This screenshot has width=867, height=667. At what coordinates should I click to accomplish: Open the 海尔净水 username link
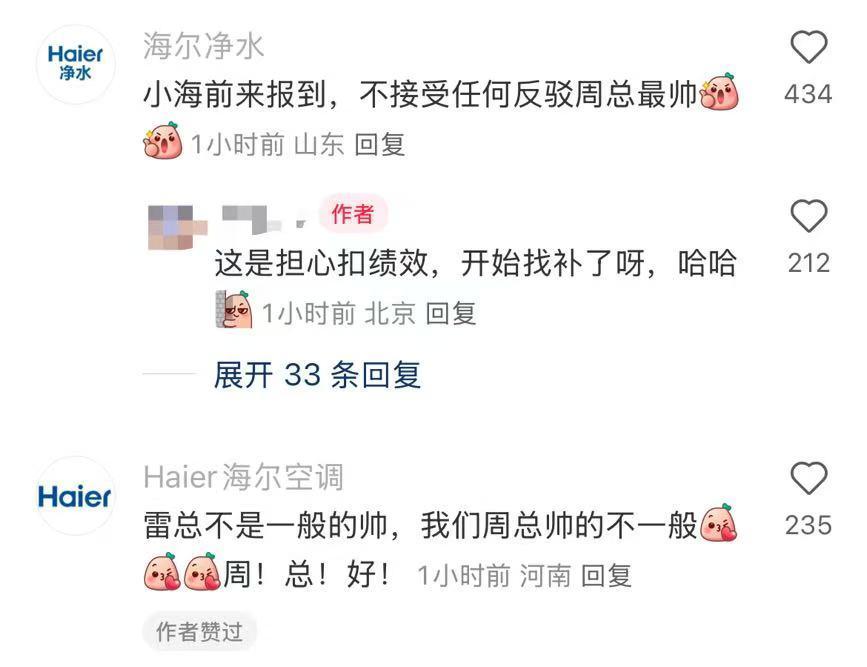(x=203, y=46)
